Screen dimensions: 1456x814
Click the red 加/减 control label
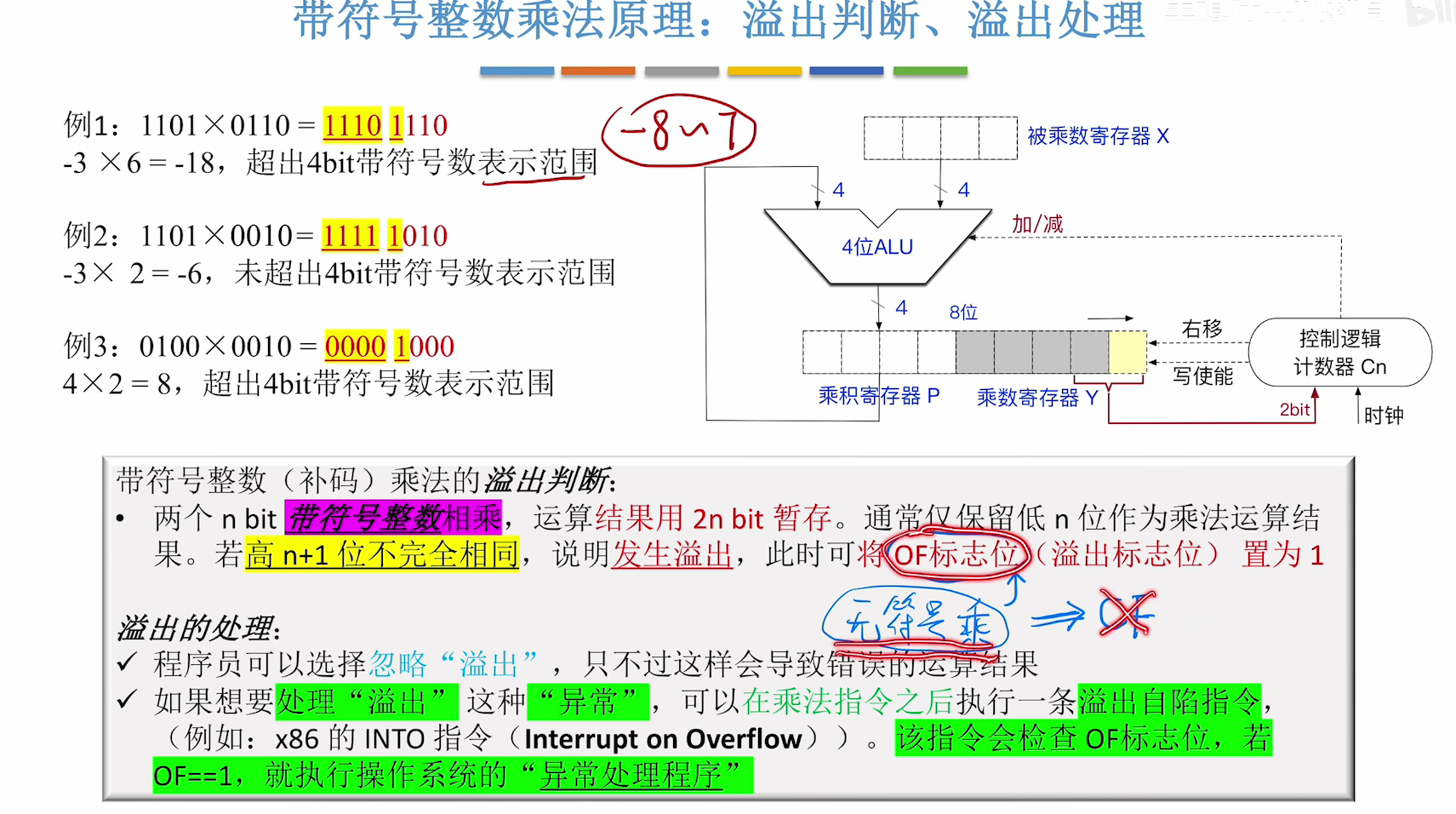[1037, 224]
